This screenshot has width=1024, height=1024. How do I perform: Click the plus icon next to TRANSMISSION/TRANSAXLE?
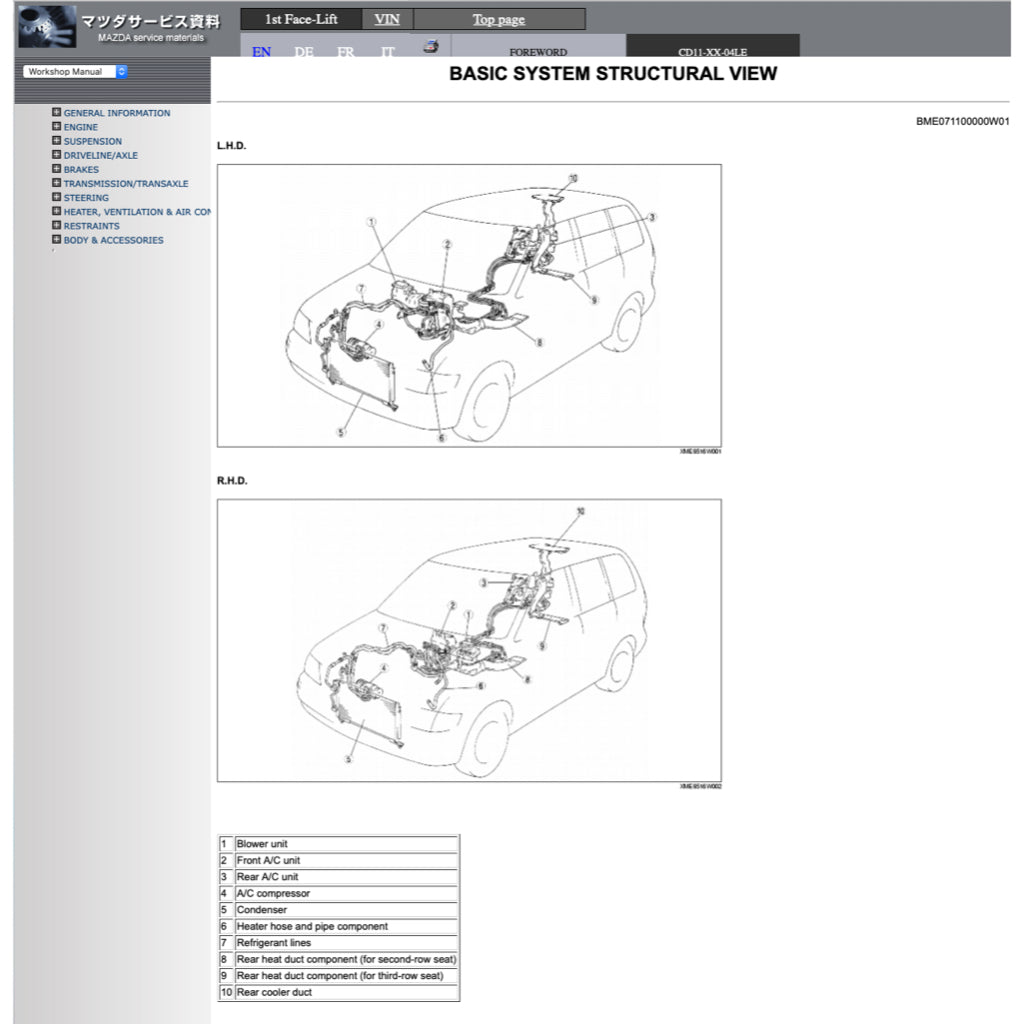(x=55, y=183)
